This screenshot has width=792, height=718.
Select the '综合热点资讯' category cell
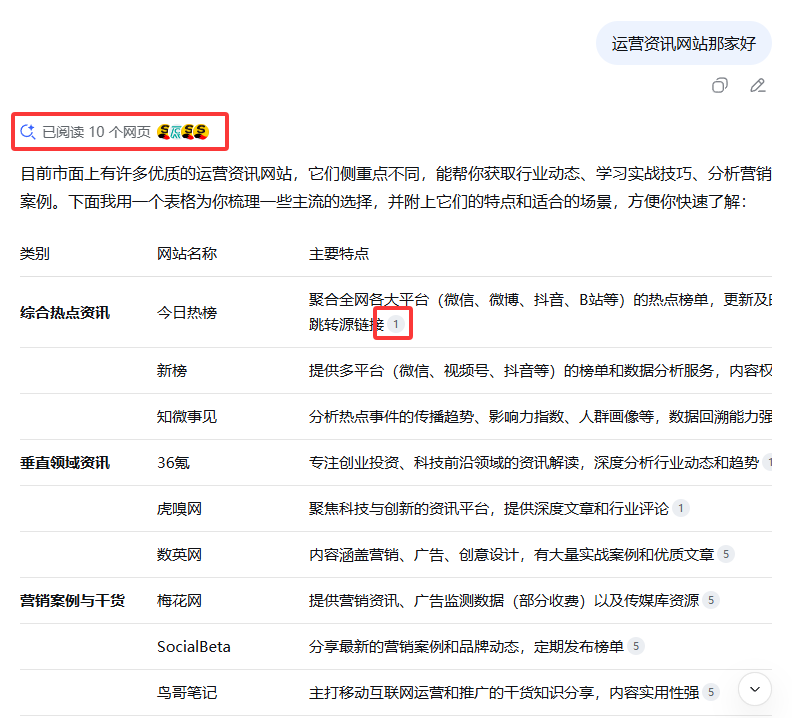65,312
